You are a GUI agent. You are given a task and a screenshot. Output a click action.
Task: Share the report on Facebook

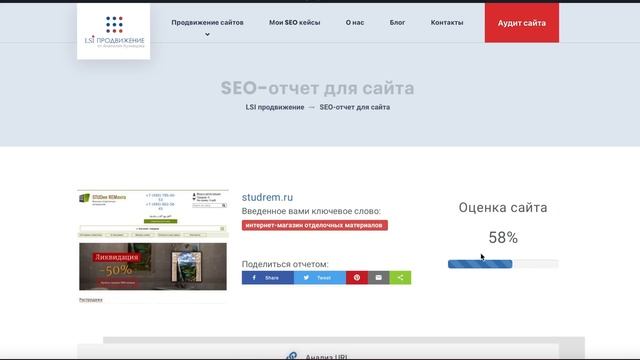[267, 278]
